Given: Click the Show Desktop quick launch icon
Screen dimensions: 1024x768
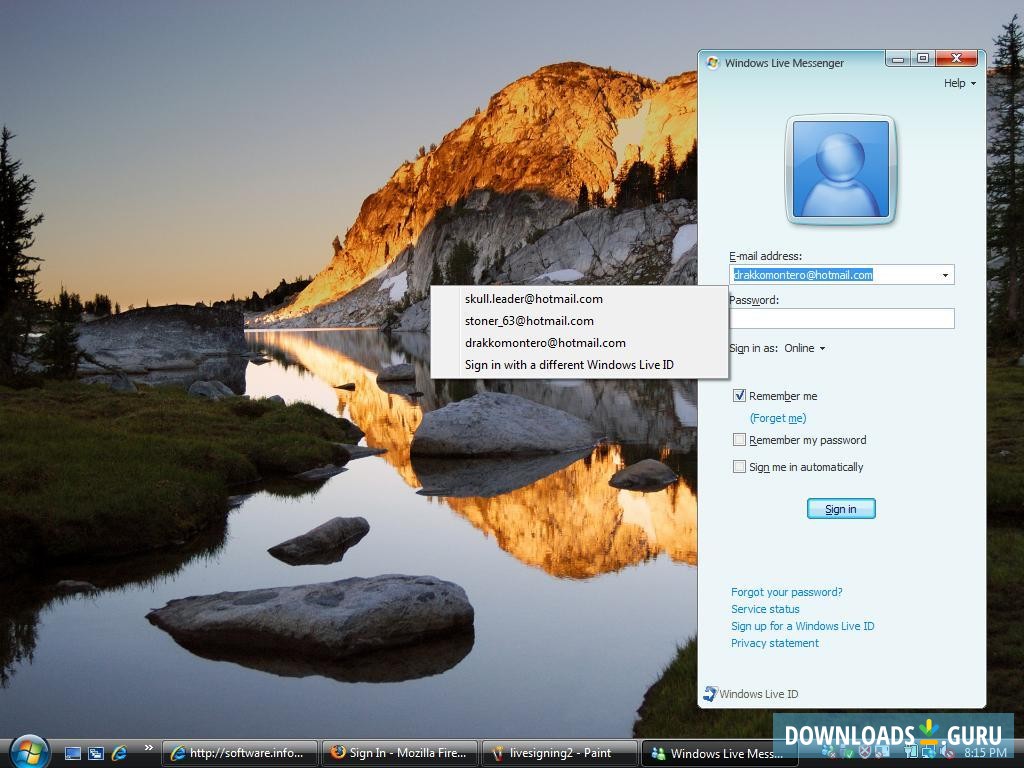Looking at the screenshot, I should point(72,753).
